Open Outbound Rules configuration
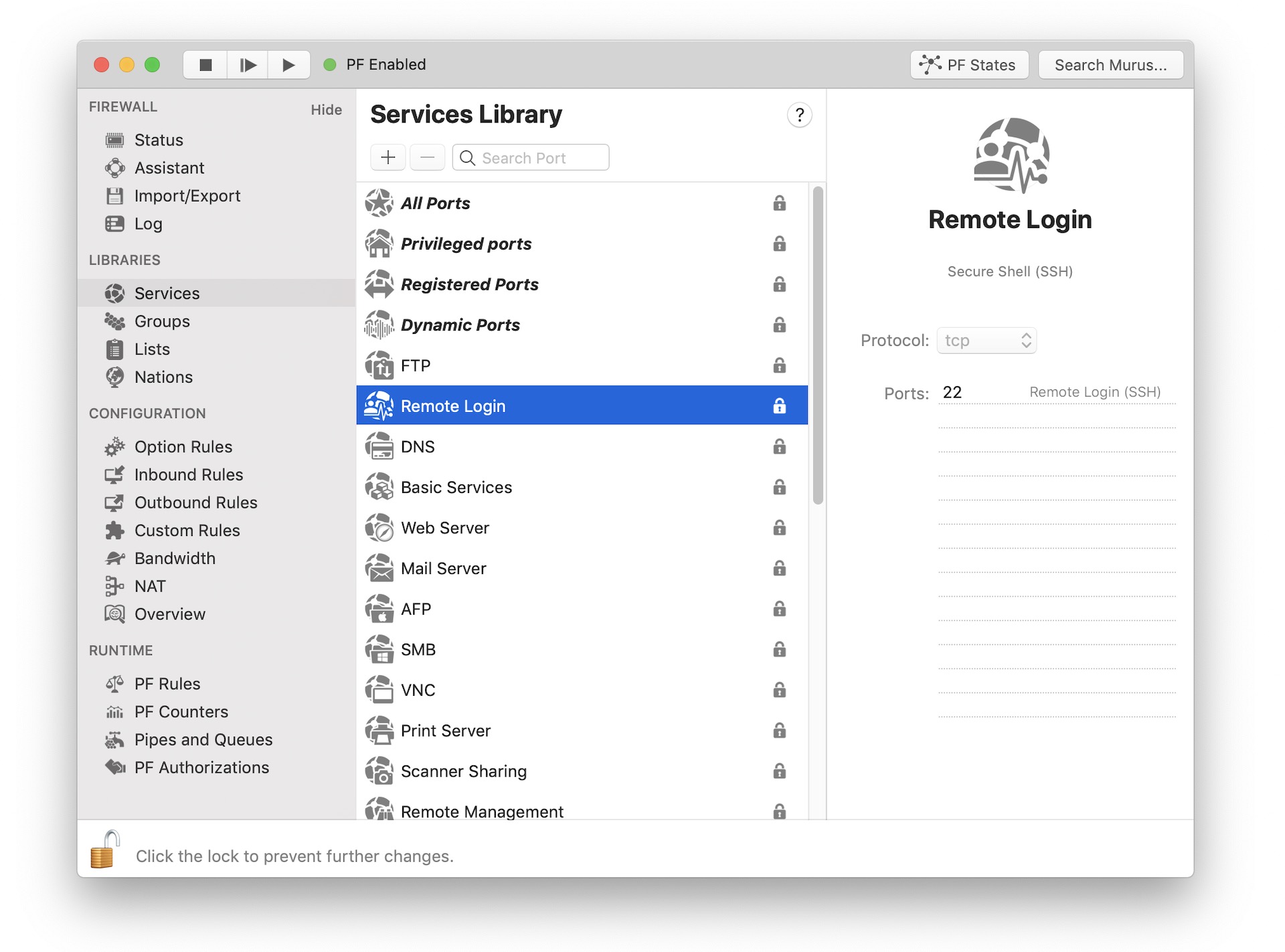 195,503
